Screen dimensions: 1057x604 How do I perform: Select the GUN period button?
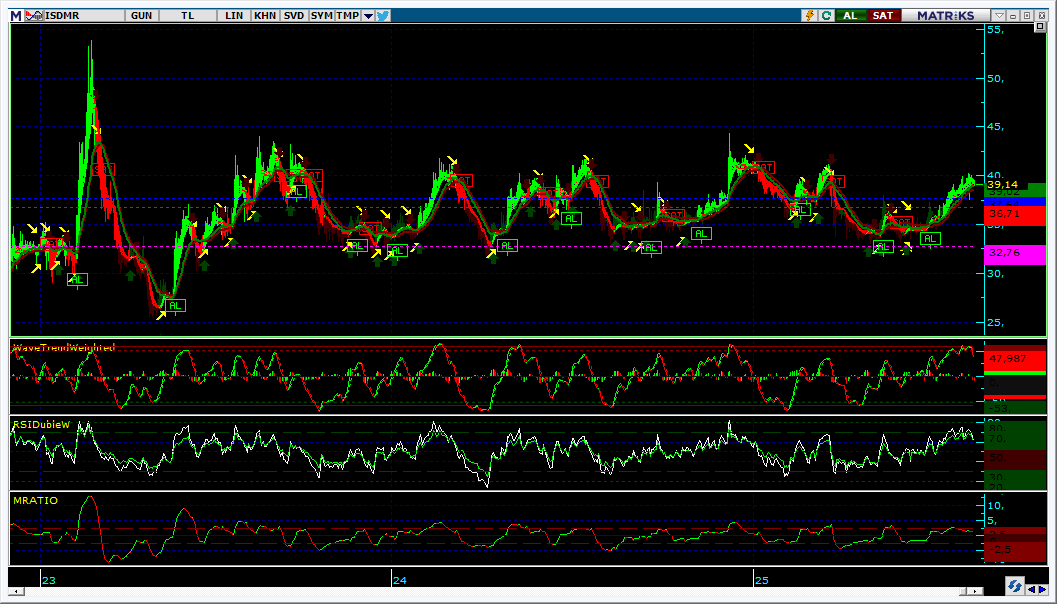142,16
